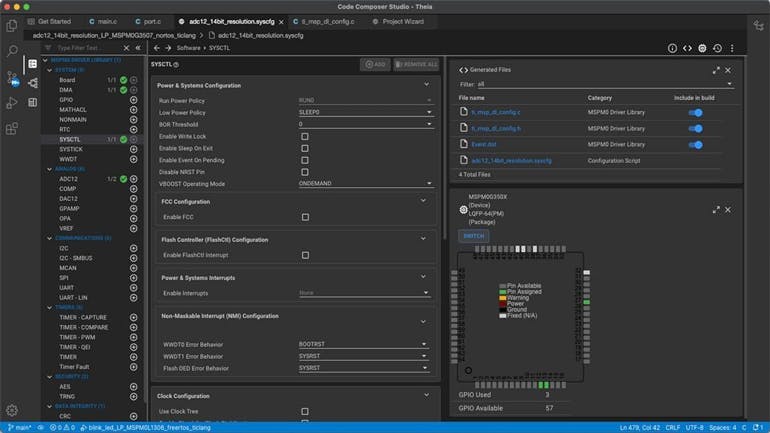The image size is (770, 433).
Task: Add a MATHACL module with plus icon
Action: (134, 109)
